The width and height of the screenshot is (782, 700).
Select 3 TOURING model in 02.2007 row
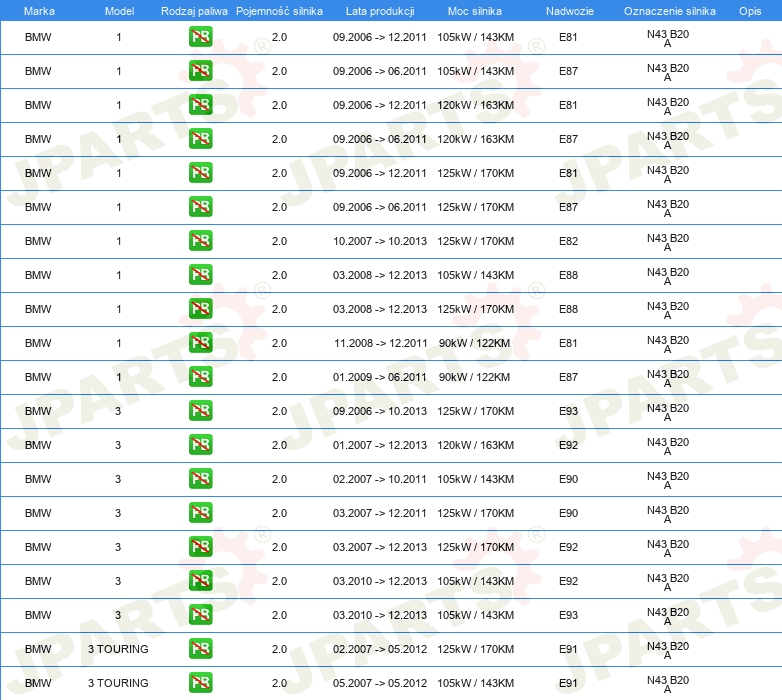118,649
